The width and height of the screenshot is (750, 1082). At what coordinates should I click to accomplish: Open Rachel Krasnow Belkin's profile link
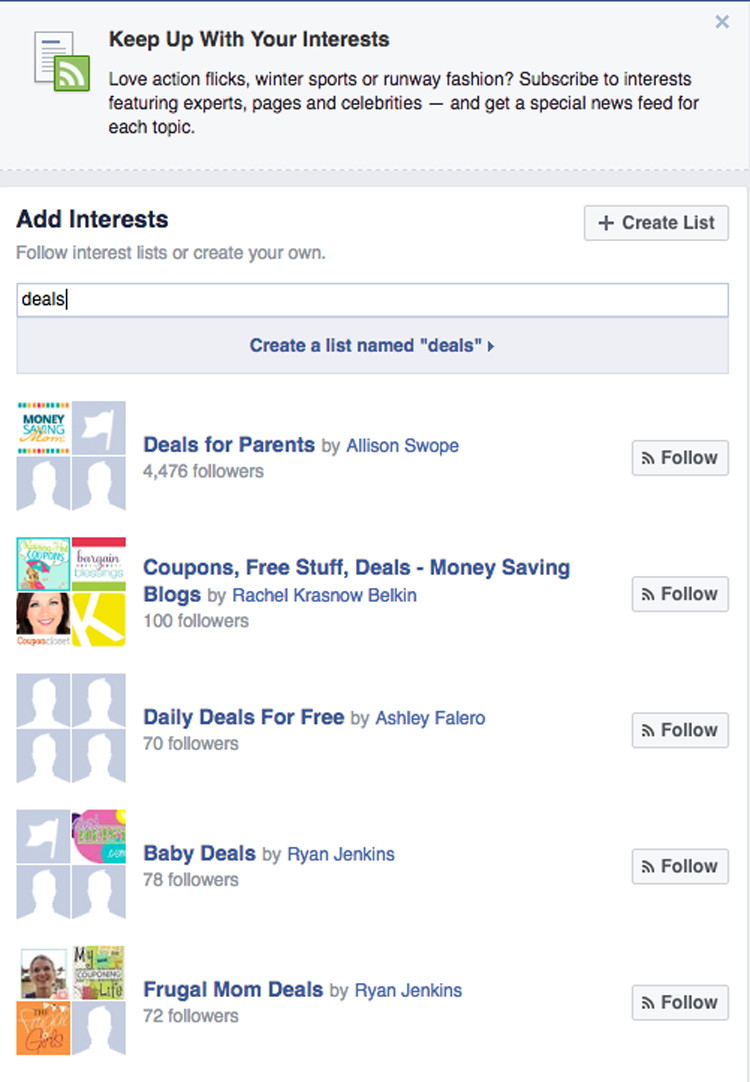pos(324,595)
